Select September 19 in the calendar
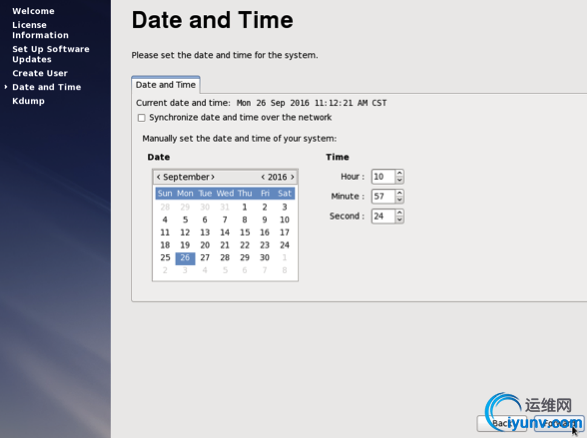Viewport: 588px width, 439px height. coord(185,245)
